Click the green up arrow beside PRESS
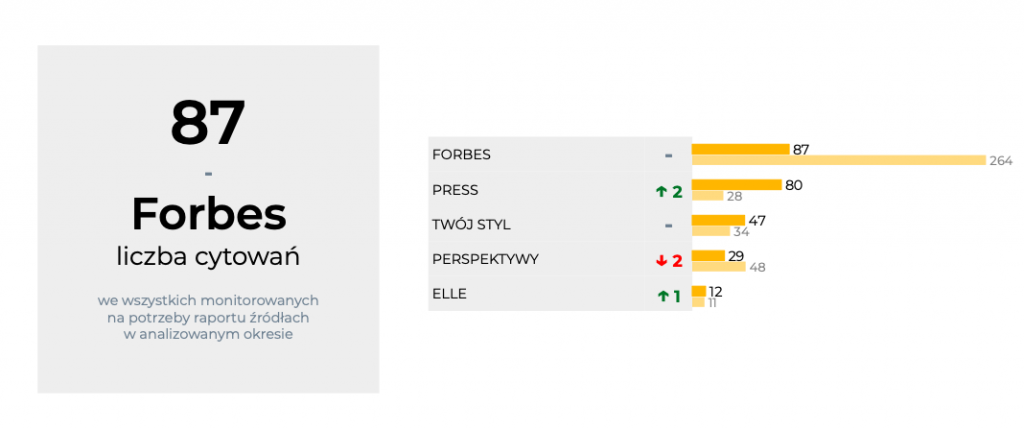 click(661, 191)
